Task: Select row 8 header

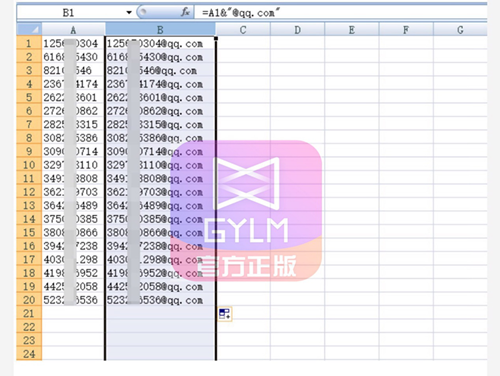Action: 29,138
